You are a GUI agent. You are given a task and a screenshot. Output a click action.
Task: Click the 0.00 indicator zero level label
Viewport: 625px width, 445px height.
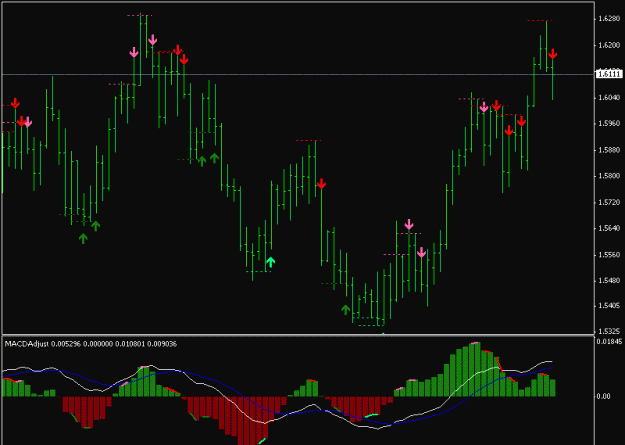[604, 396]
